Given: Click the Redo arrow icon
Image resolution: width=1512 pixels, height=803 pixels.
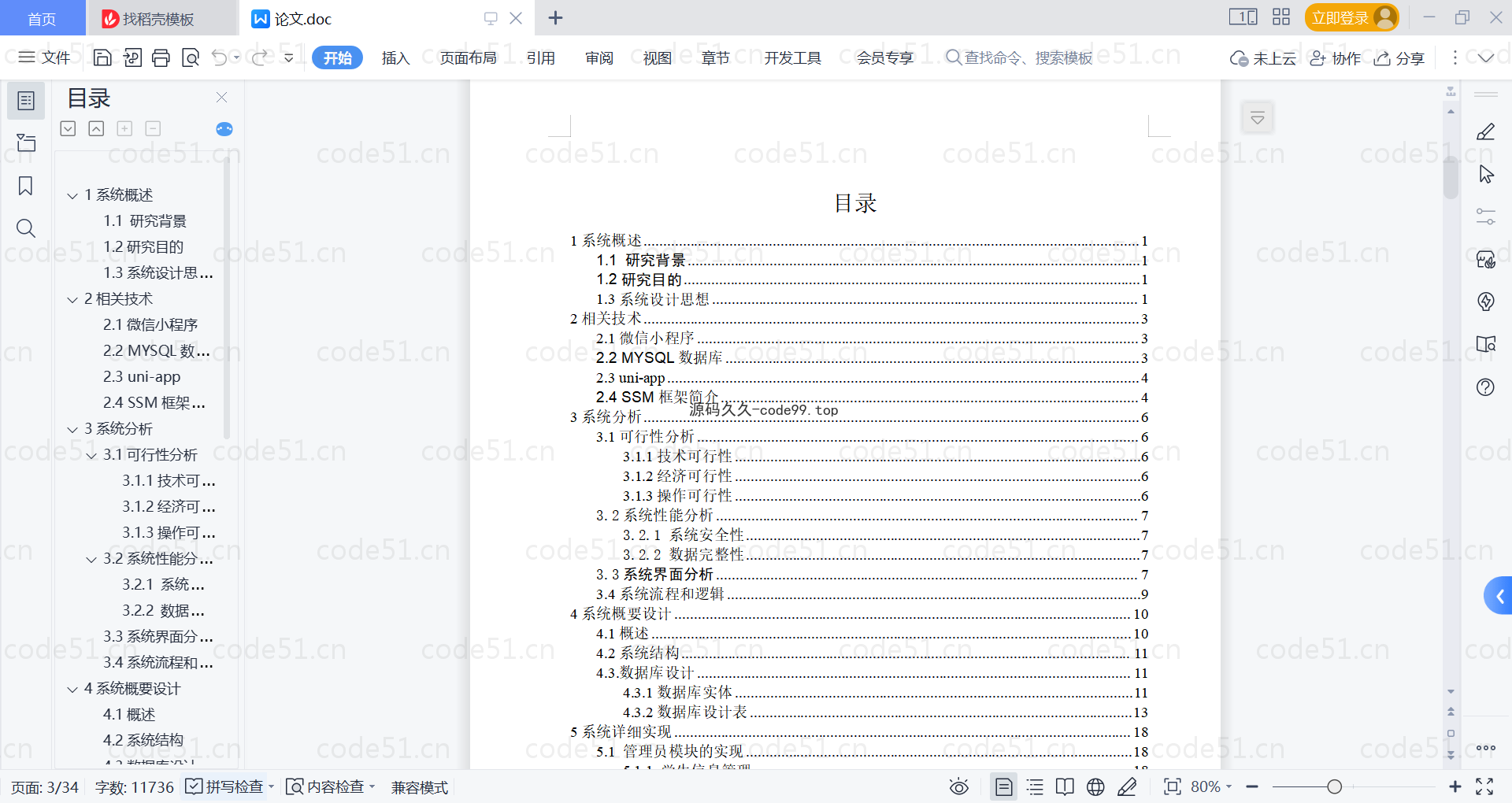Looking at the screenshot, I should [x=260, y=57].
